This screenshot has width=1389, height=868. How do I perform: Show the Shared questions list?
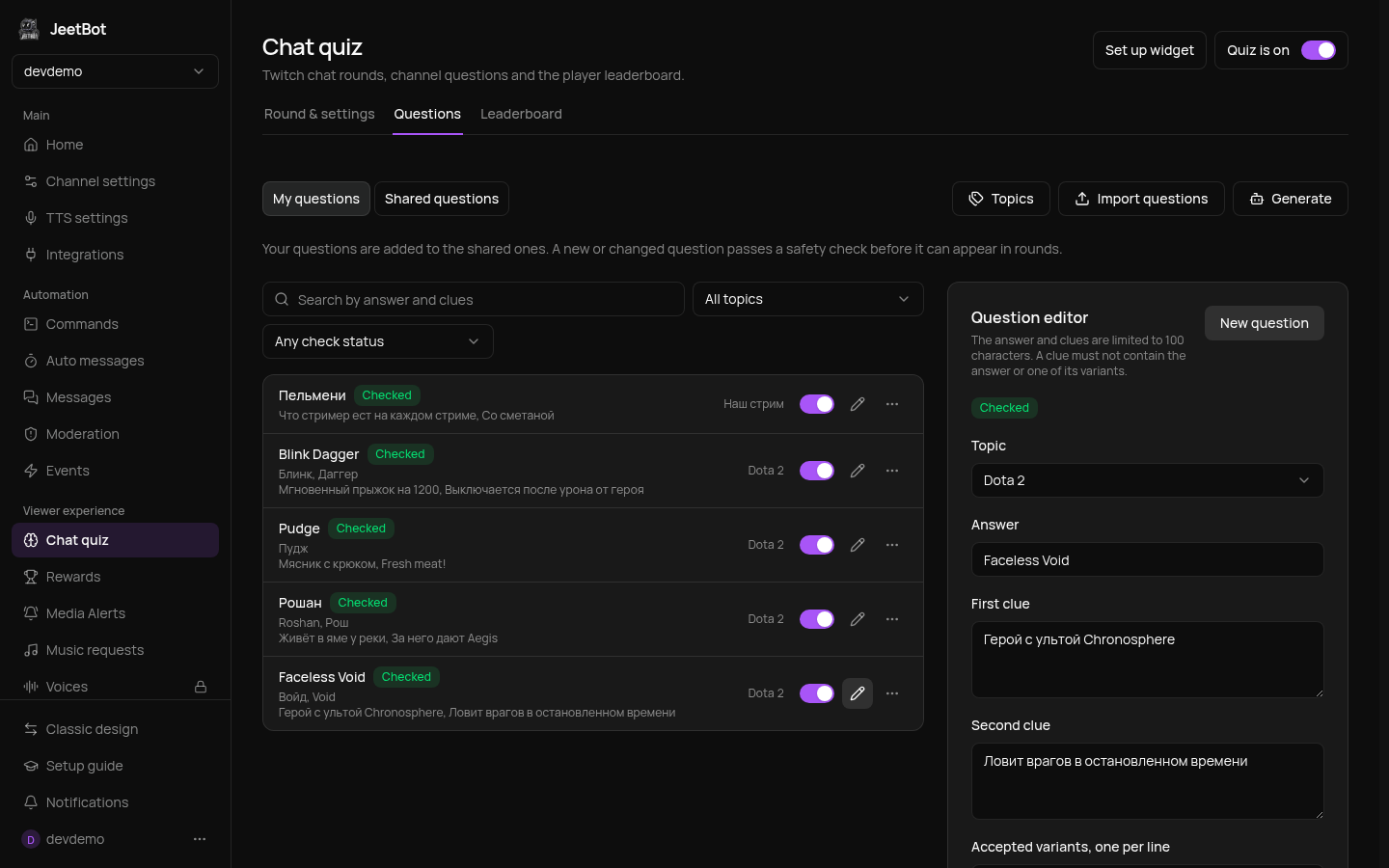pyautogui.click(x=442, y=199)
